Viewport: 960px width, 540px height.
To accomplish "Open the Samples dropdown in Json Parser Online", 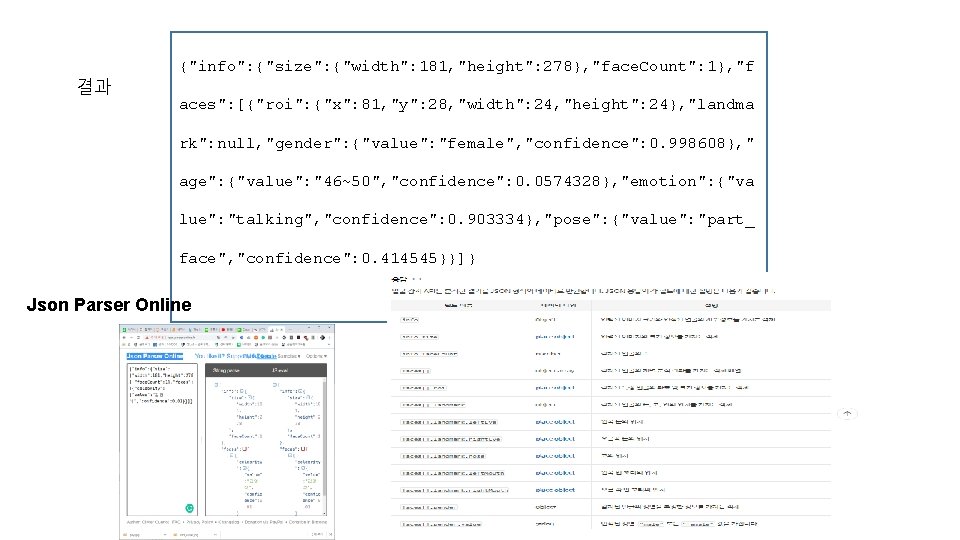I will 289,356.
